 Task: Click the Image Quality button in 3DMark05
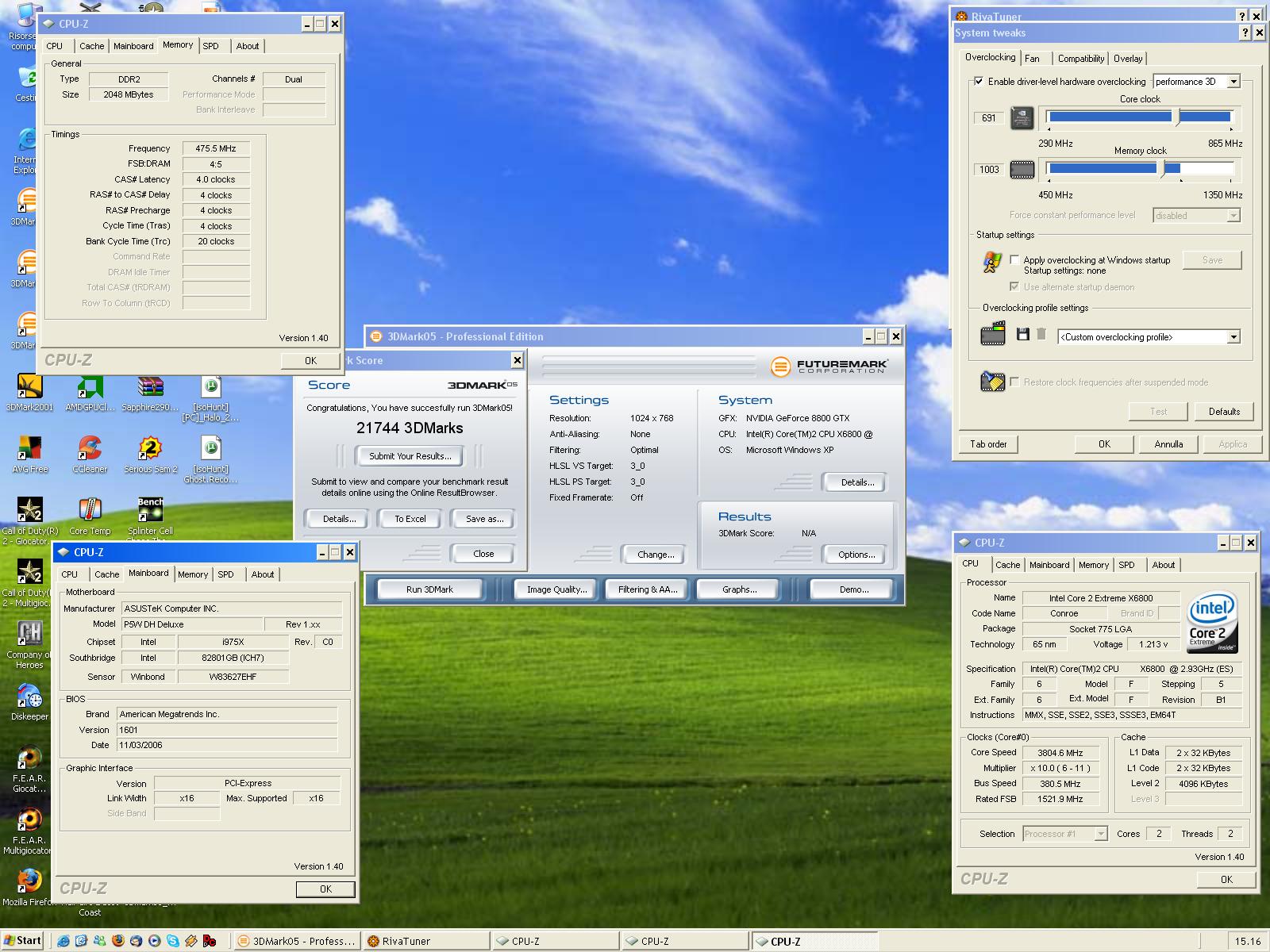click(556, 589)
